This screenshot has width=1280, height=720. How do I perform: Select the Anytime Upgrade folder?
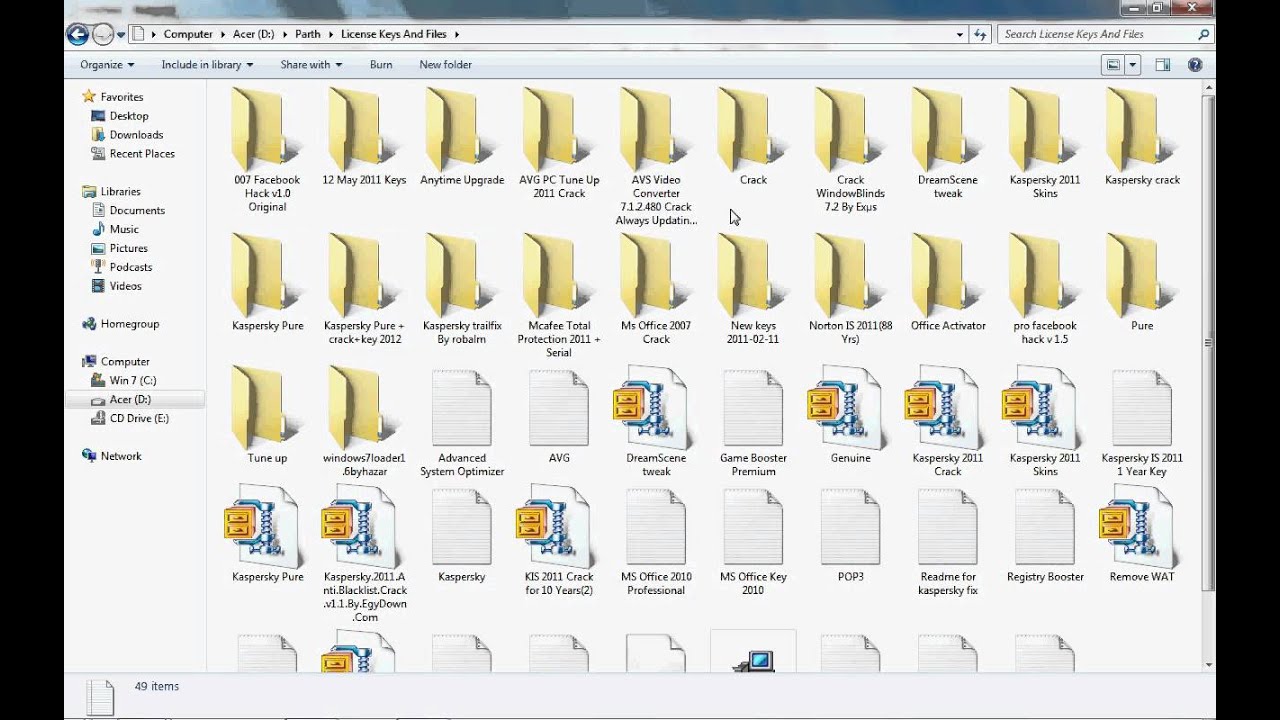[x=462, y=136]
